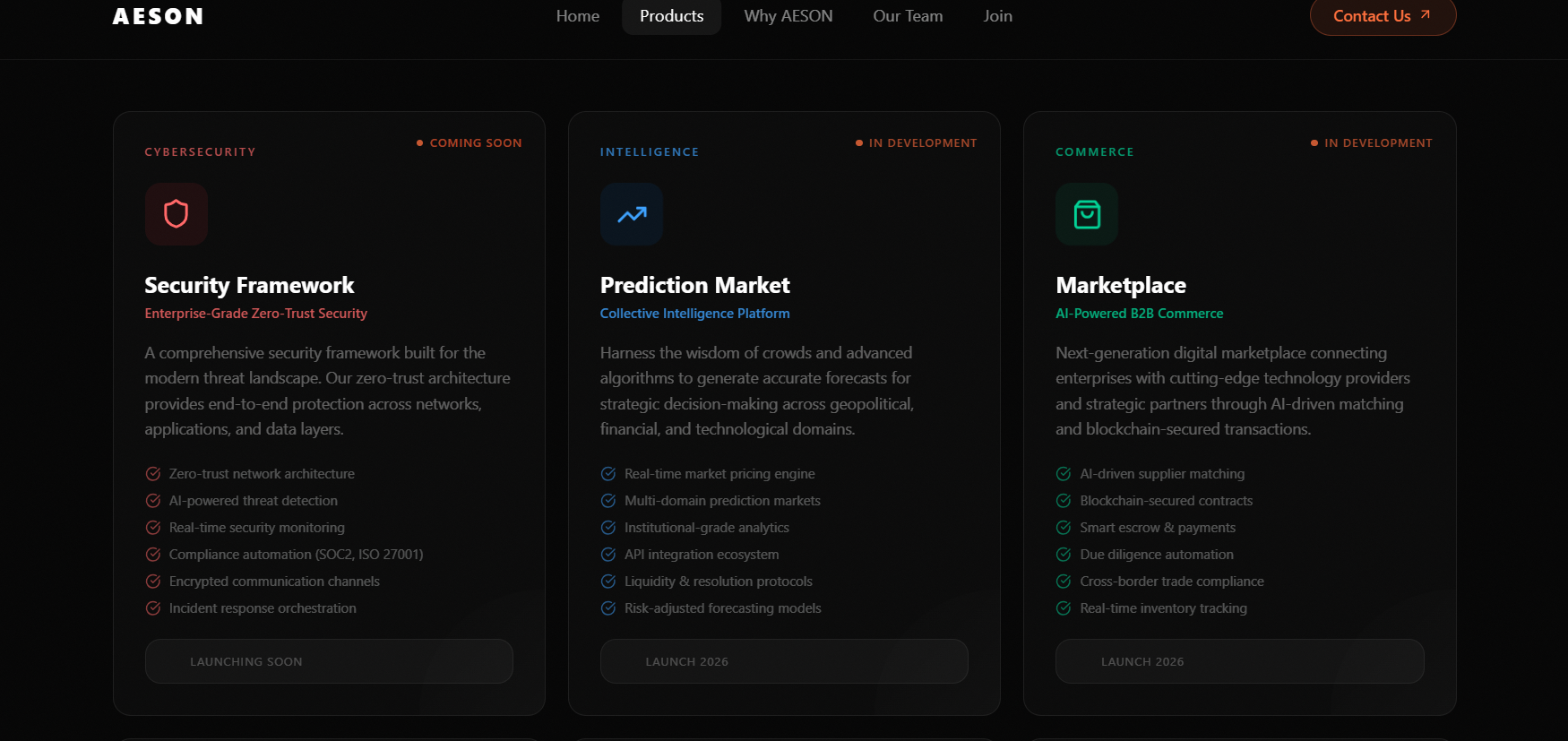
Task: Click the green shopping bag Marketplace icon
Action: pyautogui.click(x=1087, y=214)
